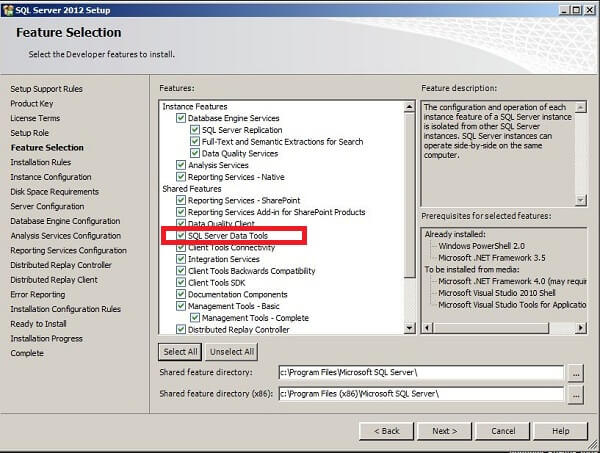Click Reporting Services Configuration step
Image resolution: width=600 pixels, height=453 pixels.
point(68,250)
